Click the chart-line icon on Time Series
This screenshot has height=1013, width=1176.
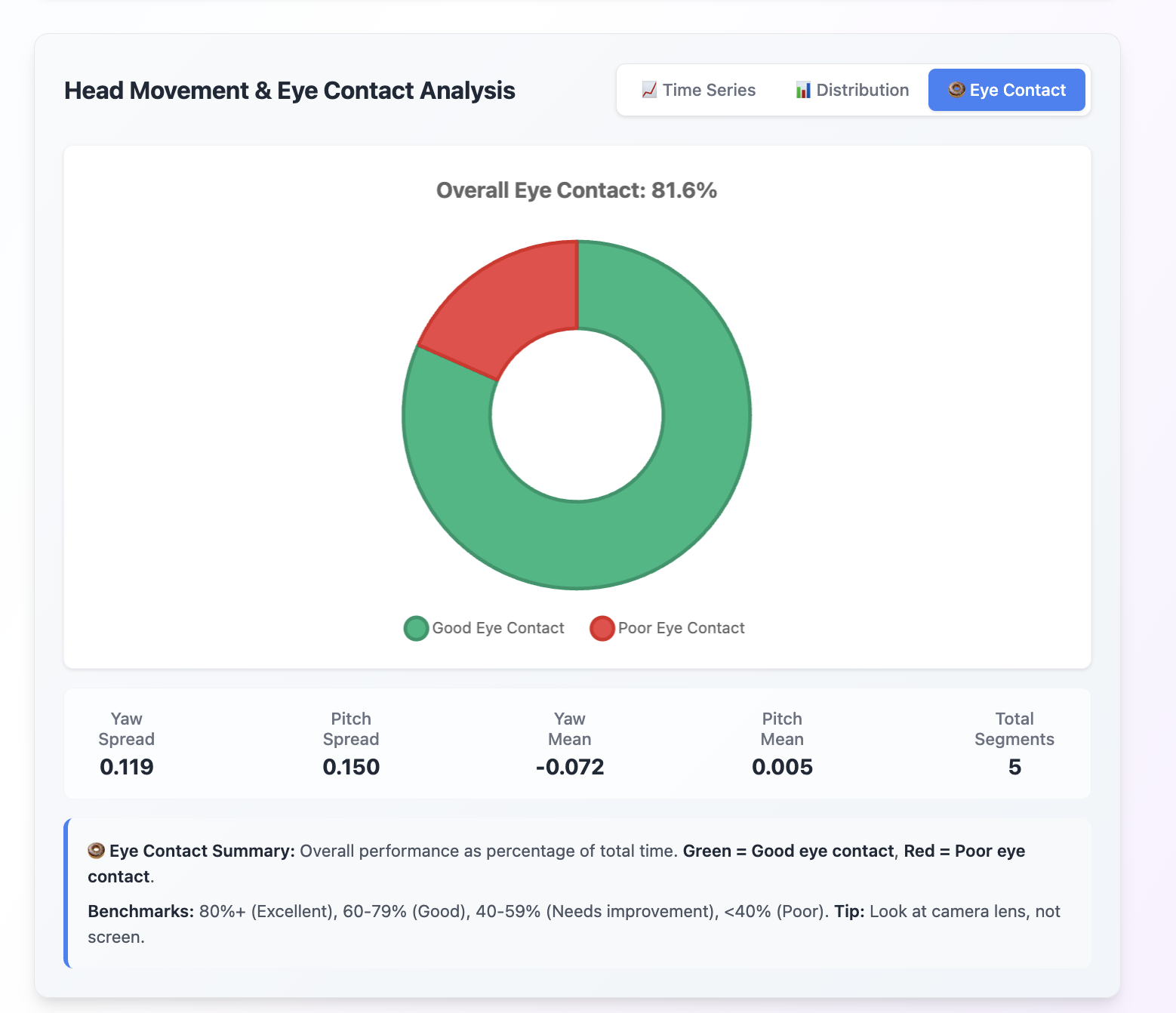(x=649, y=90)
